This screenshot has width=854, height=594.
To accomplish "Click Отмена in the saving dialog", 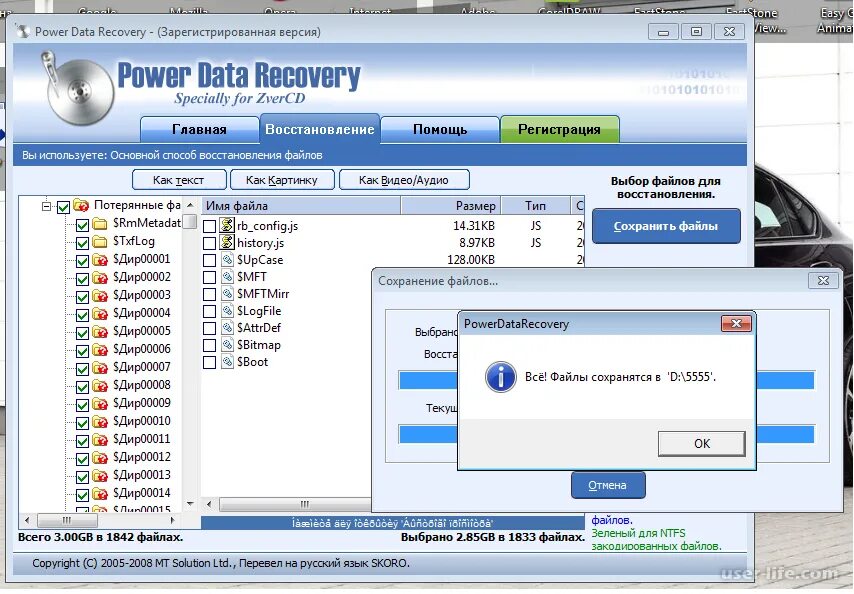I will [x=608, y=485].
